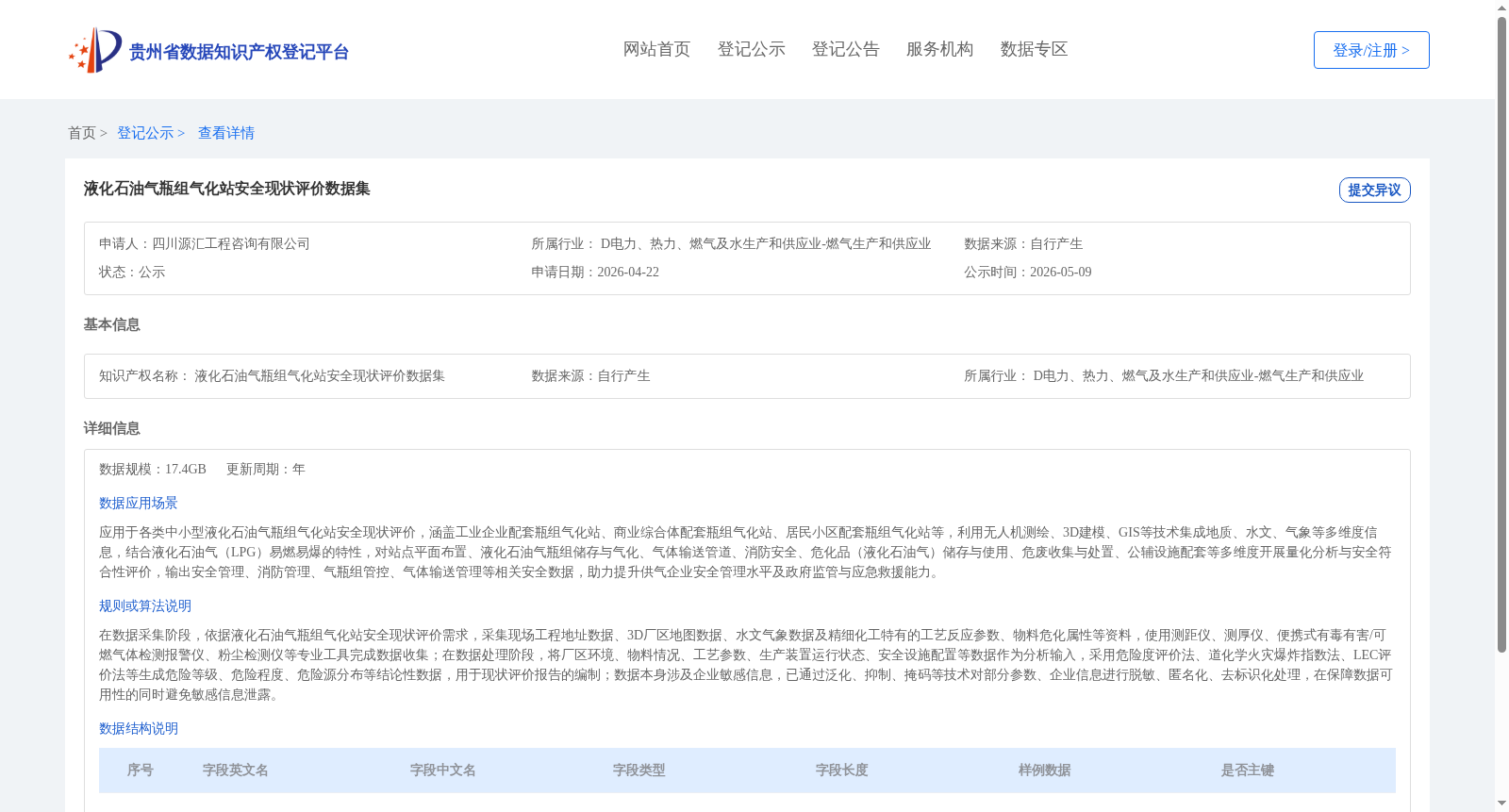Click 公示时间：2026-05-09 text

point(1028,272)
